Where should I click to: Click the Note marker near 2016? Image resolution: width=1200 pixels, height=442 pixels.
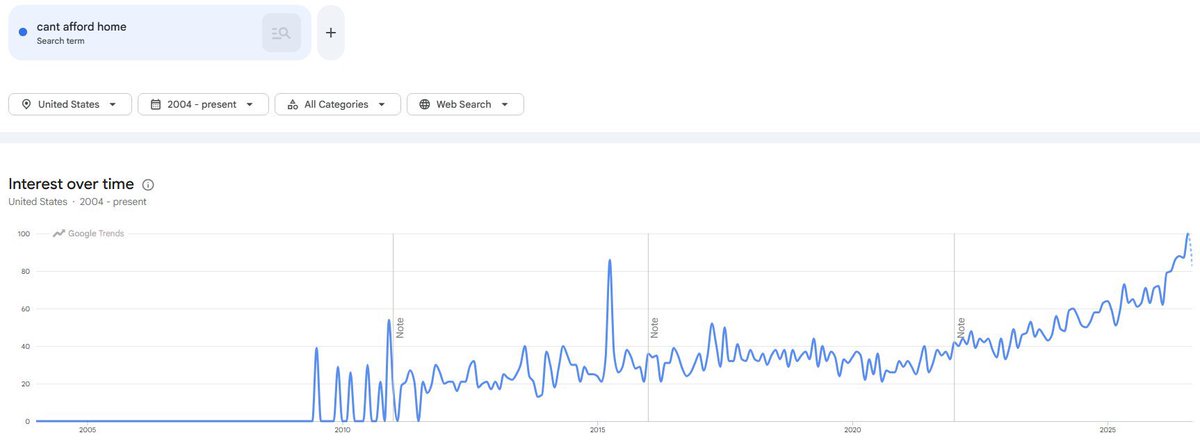pyautogui.click(x=655, y=327)
